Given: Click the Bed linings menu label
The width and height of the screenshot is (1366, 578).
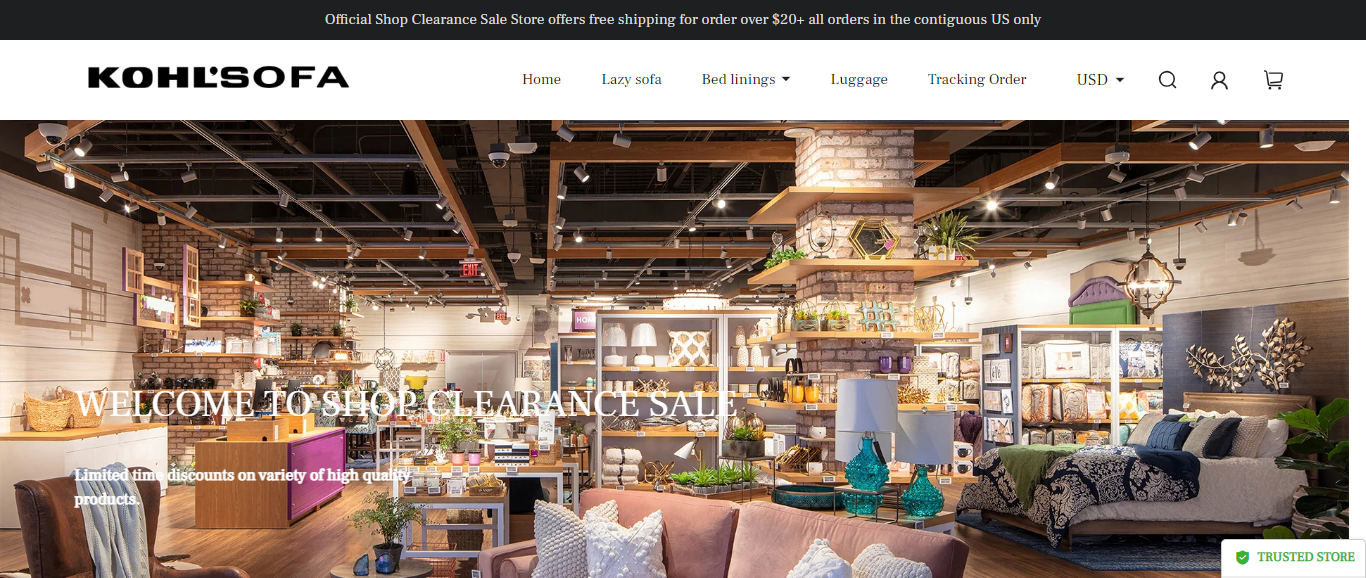Looking at the screenshot, I should point(738,80).
